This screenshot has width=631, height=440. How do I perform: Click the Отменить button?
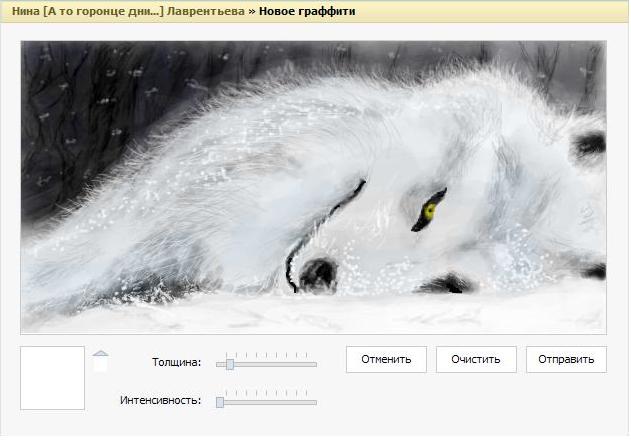386,359
